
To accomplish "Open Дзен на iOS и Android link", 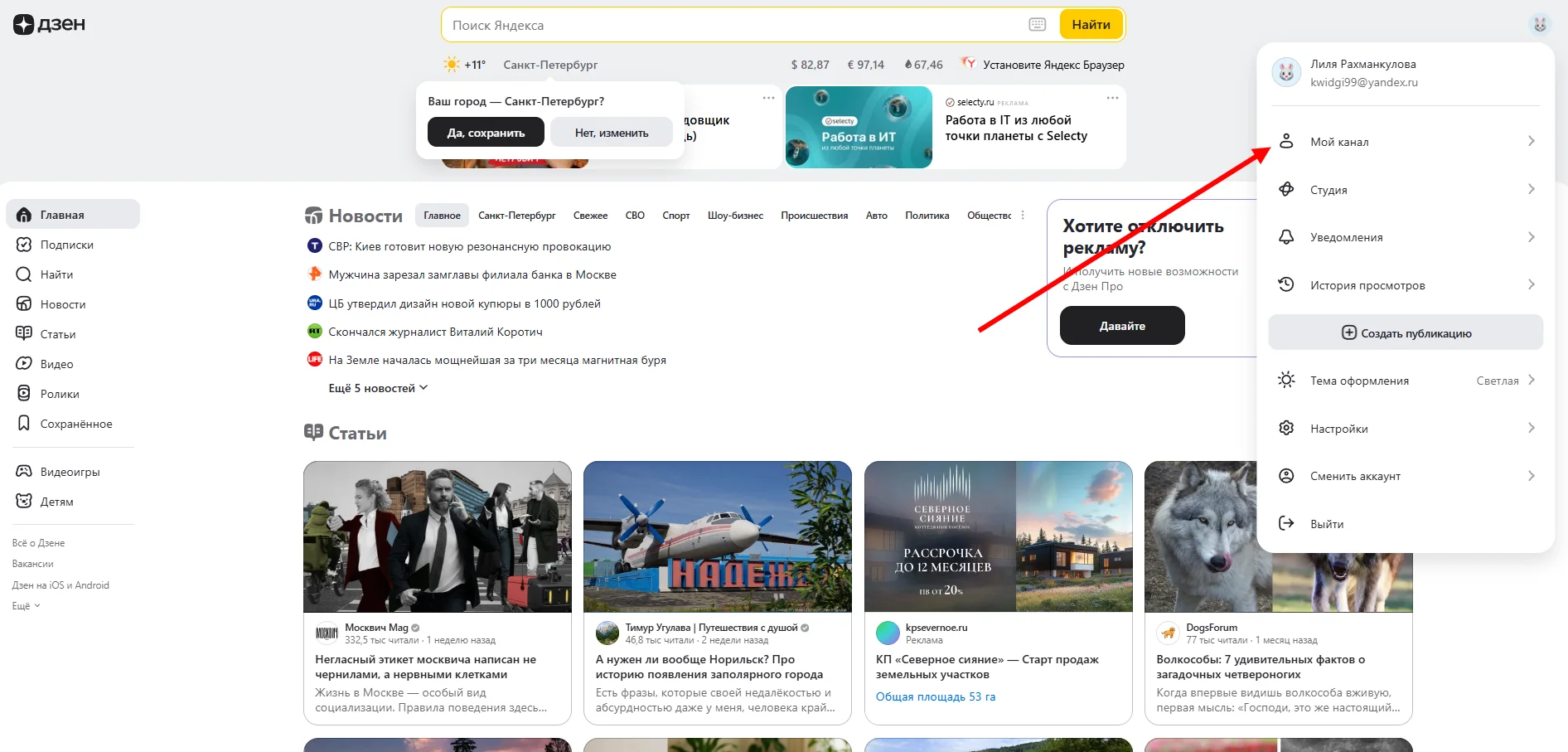I will 60,585.
